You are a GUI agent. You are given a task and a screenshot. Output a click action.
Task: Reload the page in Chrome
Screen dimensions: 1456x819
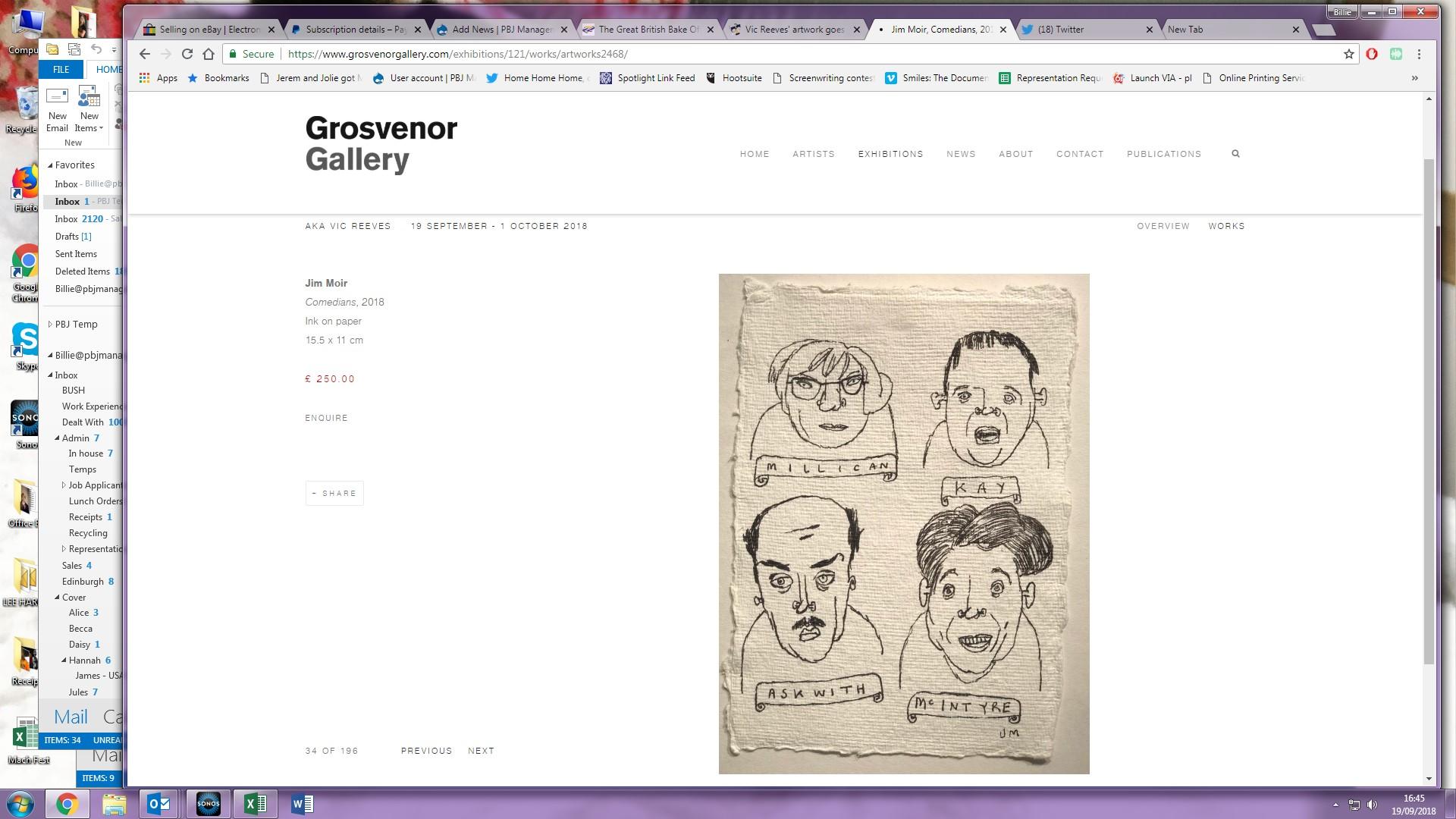coord(187,54)
